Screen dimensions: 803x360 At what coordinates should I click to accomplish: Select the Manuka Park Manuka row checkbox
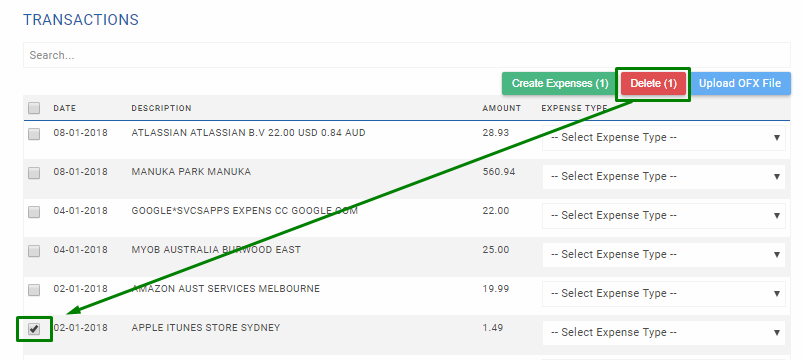click(x=34, y=173)
